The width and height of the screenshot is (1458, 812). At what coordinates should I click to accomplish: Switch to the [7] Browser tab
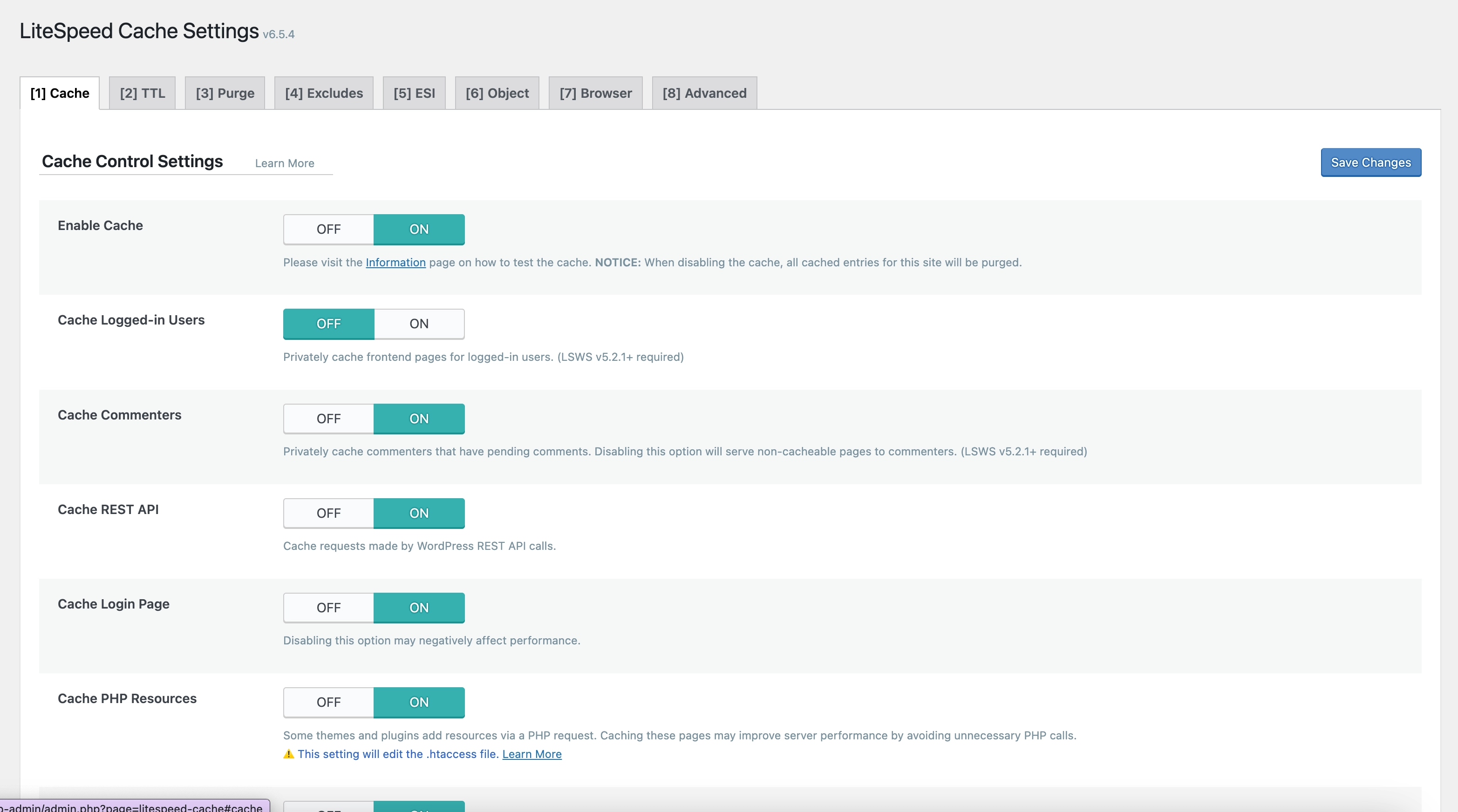coord(595,93)
